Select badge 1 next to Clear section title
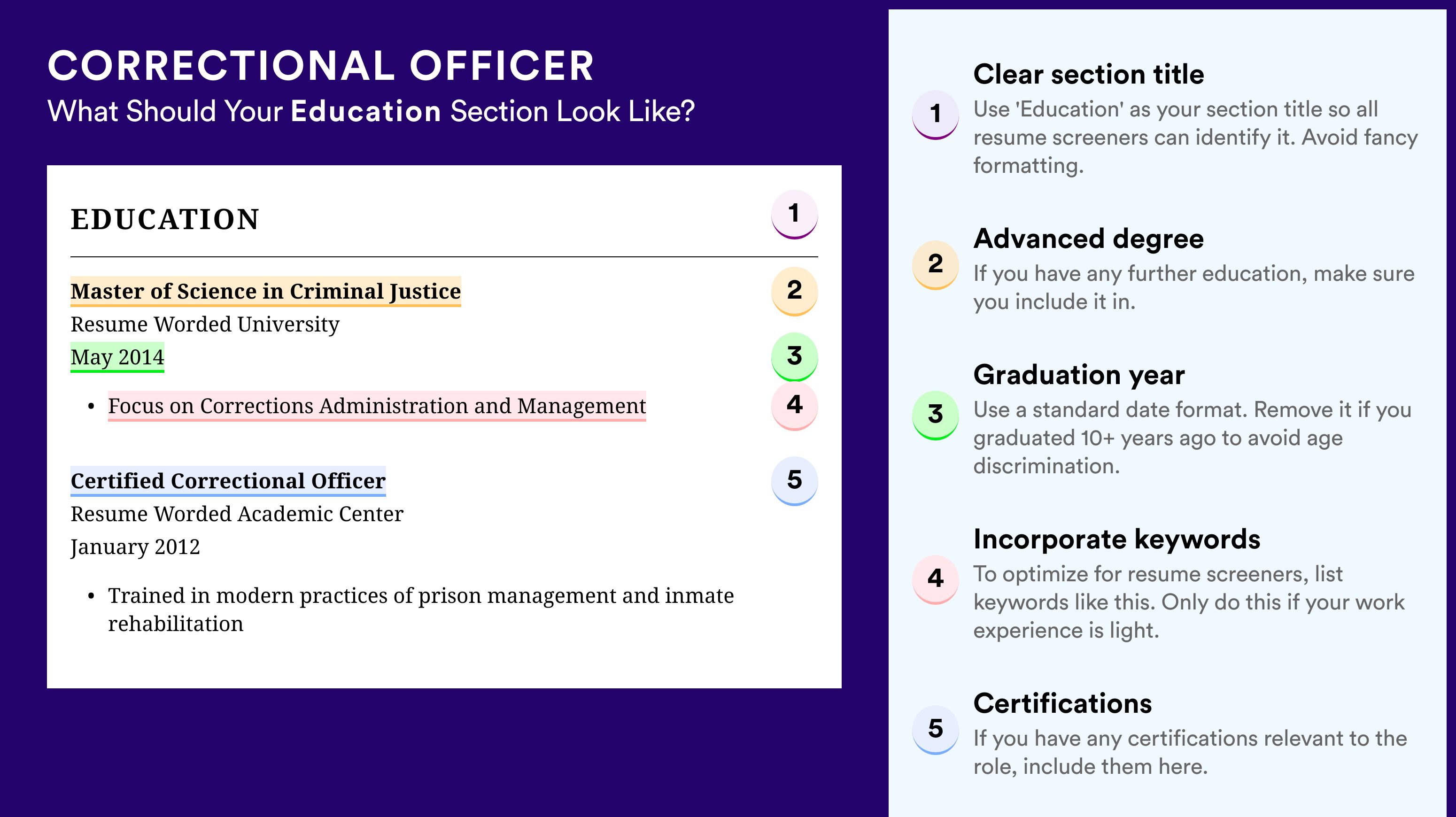The height and width of the screenshot is (817, 1456). click(x=936, y=115)
